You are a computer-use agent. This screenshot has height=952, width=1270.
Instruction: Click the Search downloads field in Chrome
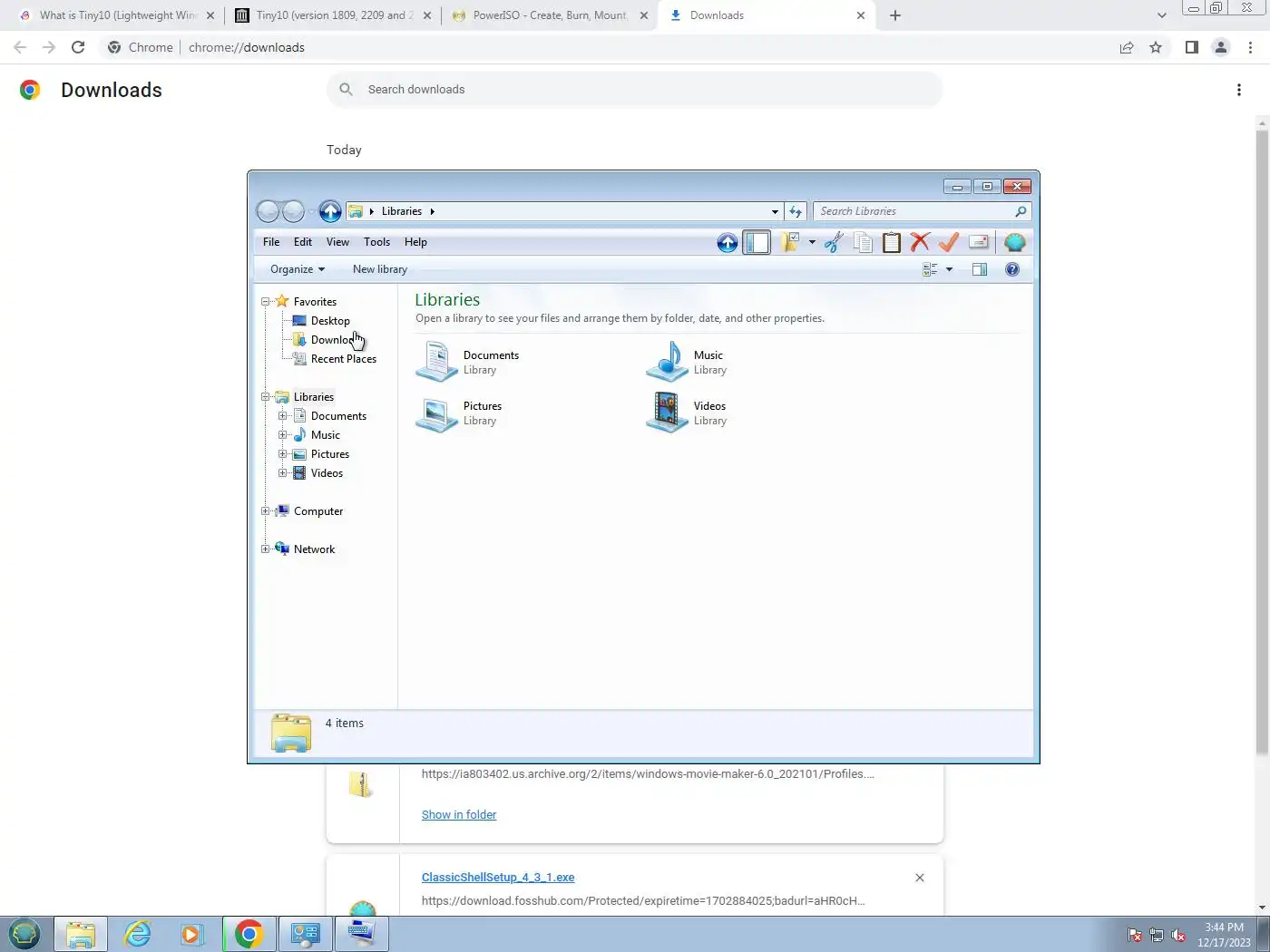coord(635,90)
